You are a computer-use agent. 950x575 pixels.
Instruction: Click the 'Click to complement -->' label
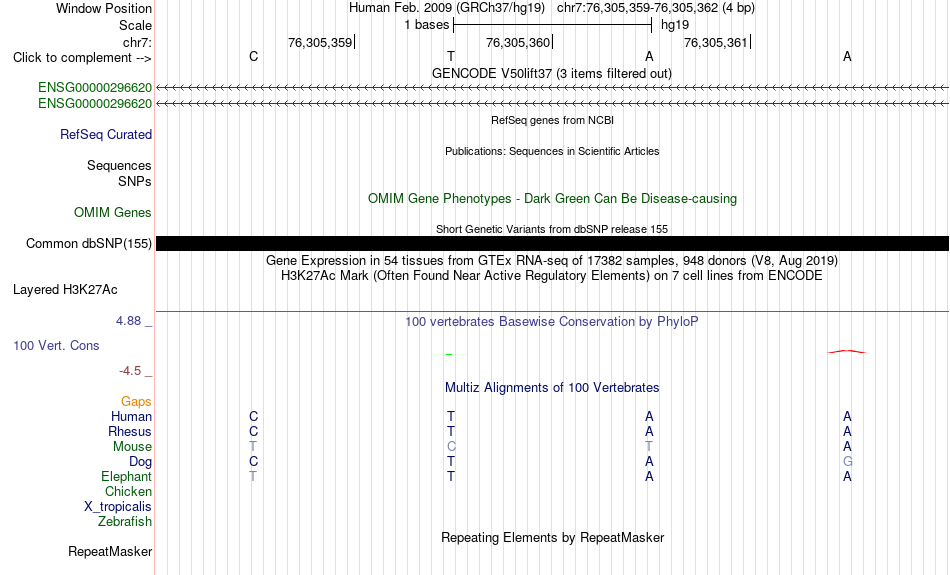pos(82,58)
